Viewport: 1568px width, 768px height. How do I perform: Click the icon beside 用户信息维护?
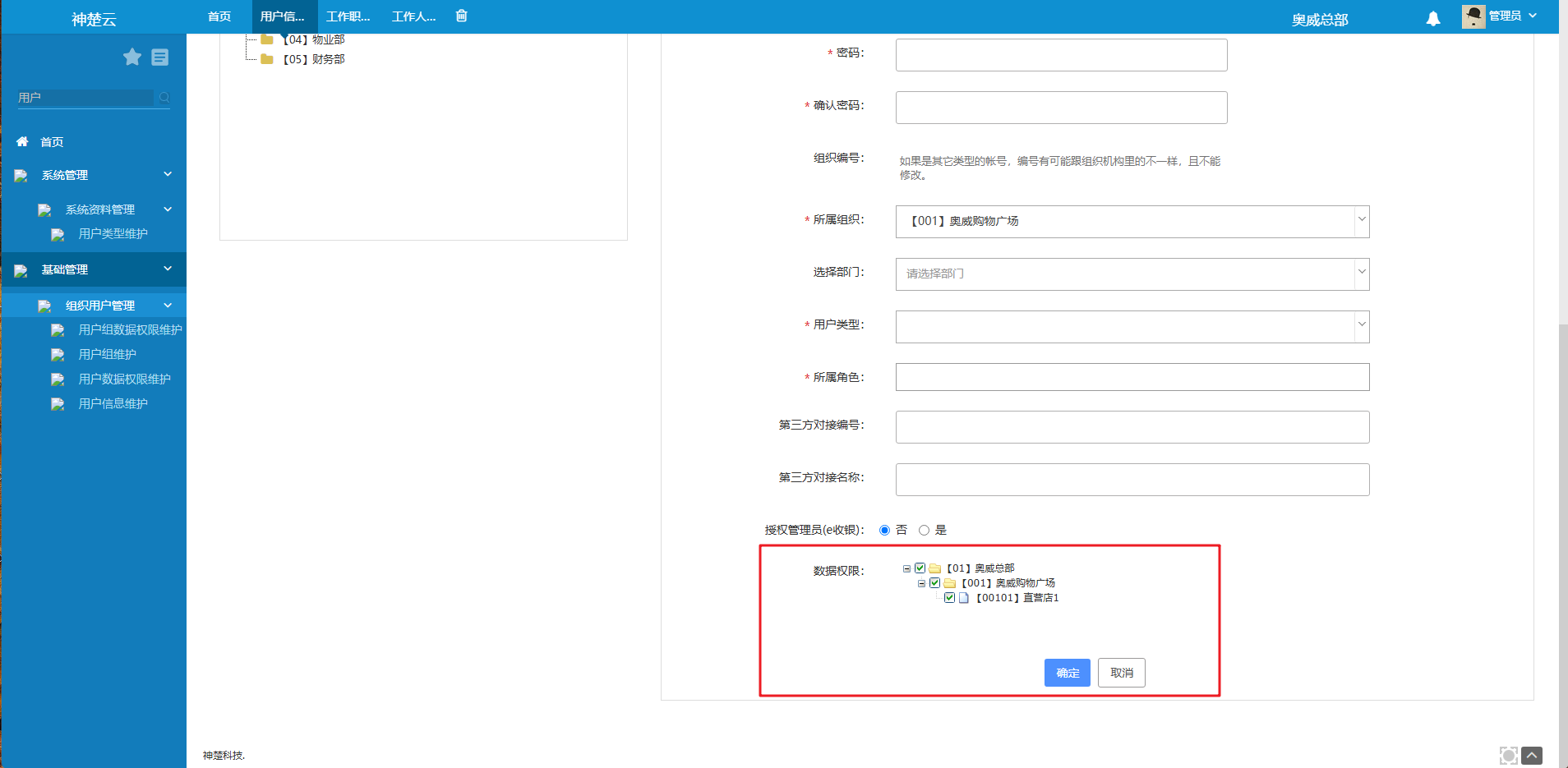click(x=58, y=404)
